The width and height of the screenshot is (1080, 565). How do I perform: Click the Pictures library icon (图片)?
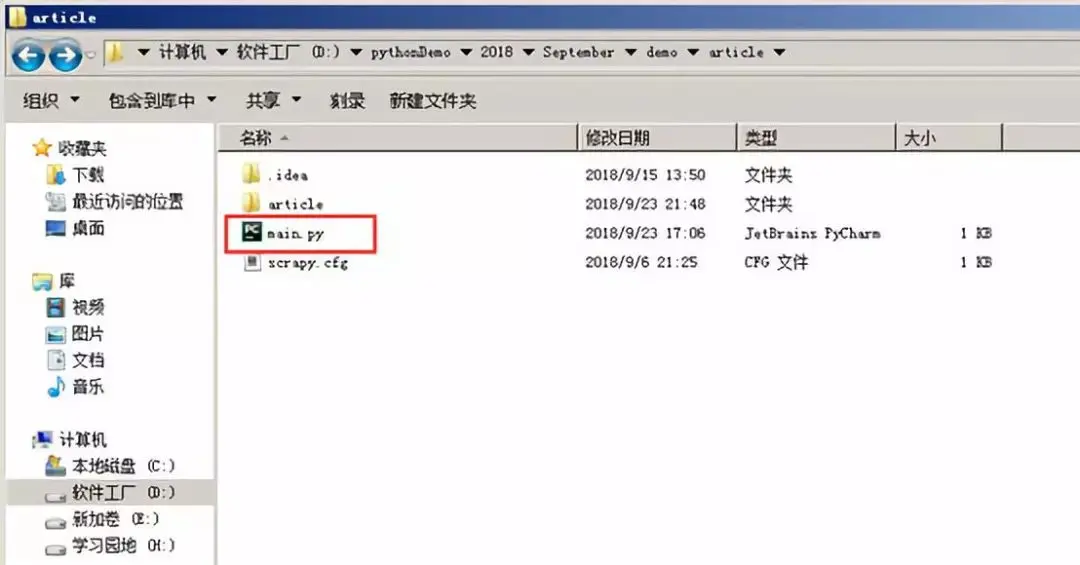[x=56, y=334]
